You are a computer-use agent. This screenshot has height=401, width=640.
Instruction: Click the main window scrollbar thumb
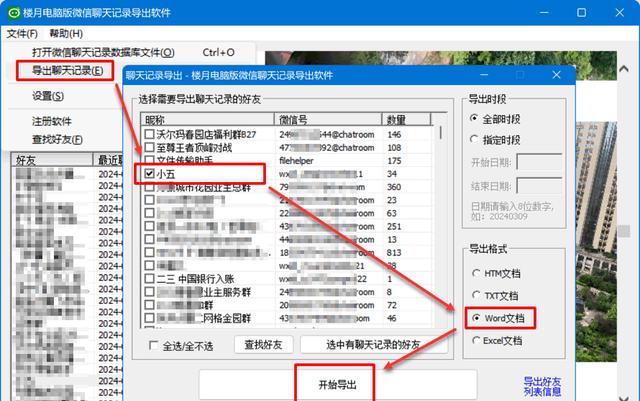point(624,231)
